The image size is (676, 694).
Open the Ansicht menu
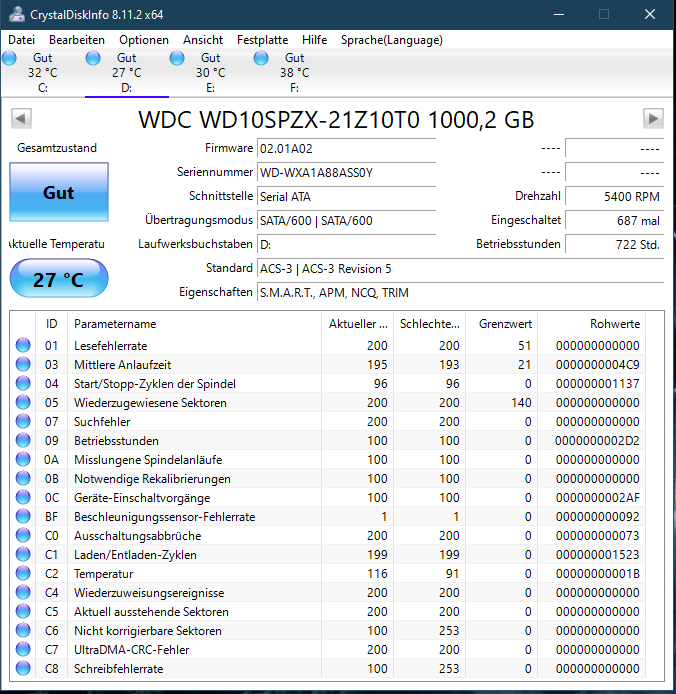203,40
